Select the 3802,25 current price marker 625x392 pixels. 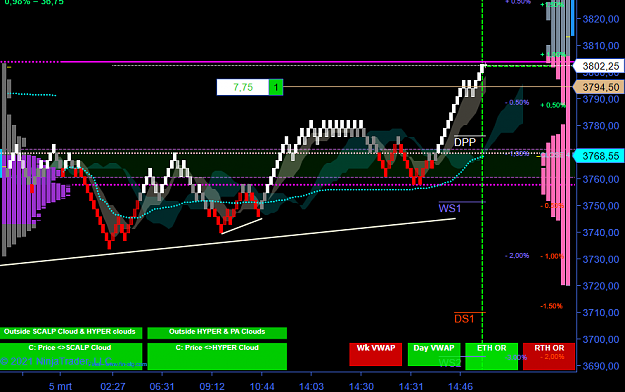click(599, 66)
